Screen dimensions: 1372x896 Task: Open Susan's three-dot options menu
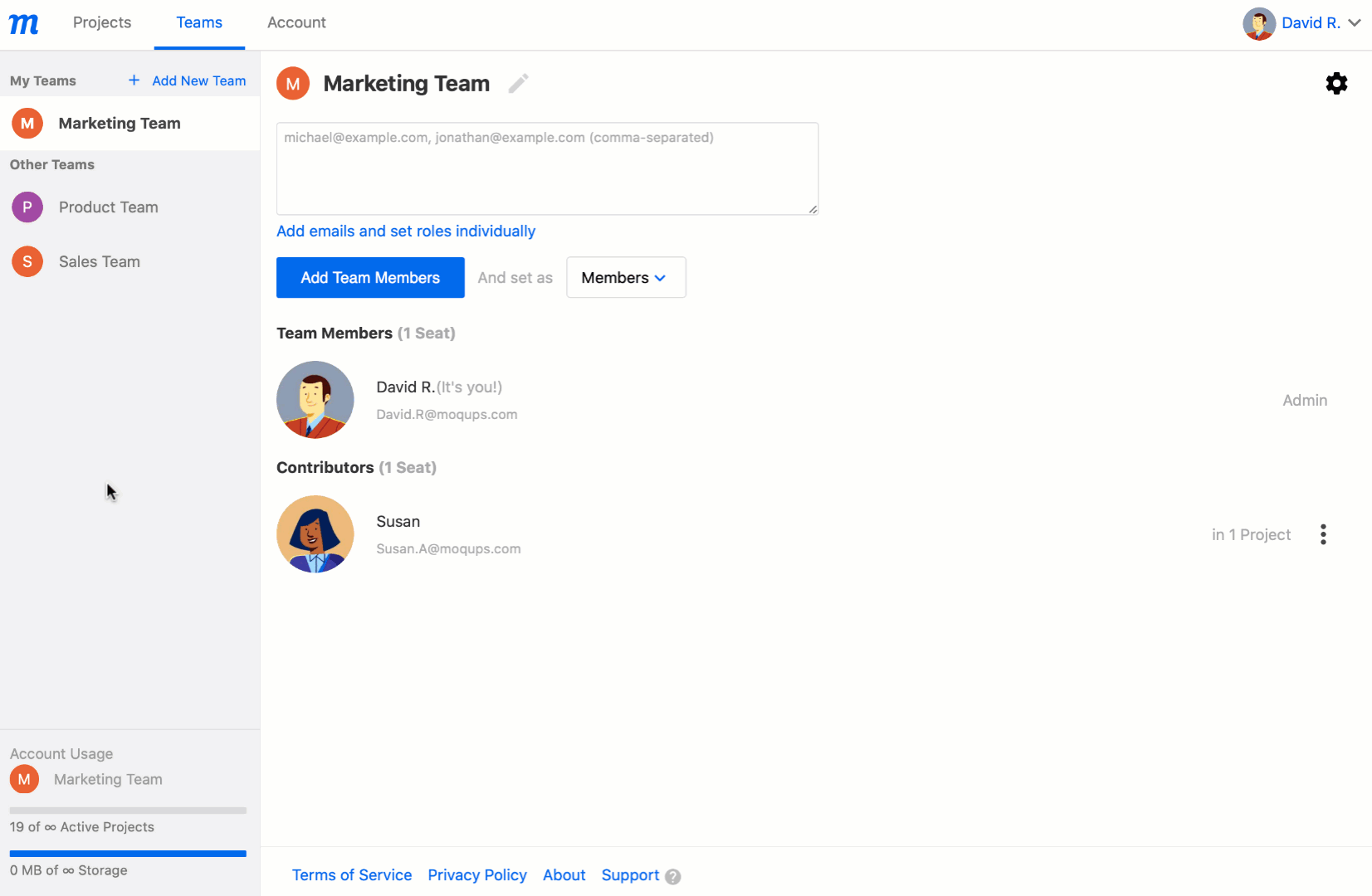click(x=1323, y=534)
